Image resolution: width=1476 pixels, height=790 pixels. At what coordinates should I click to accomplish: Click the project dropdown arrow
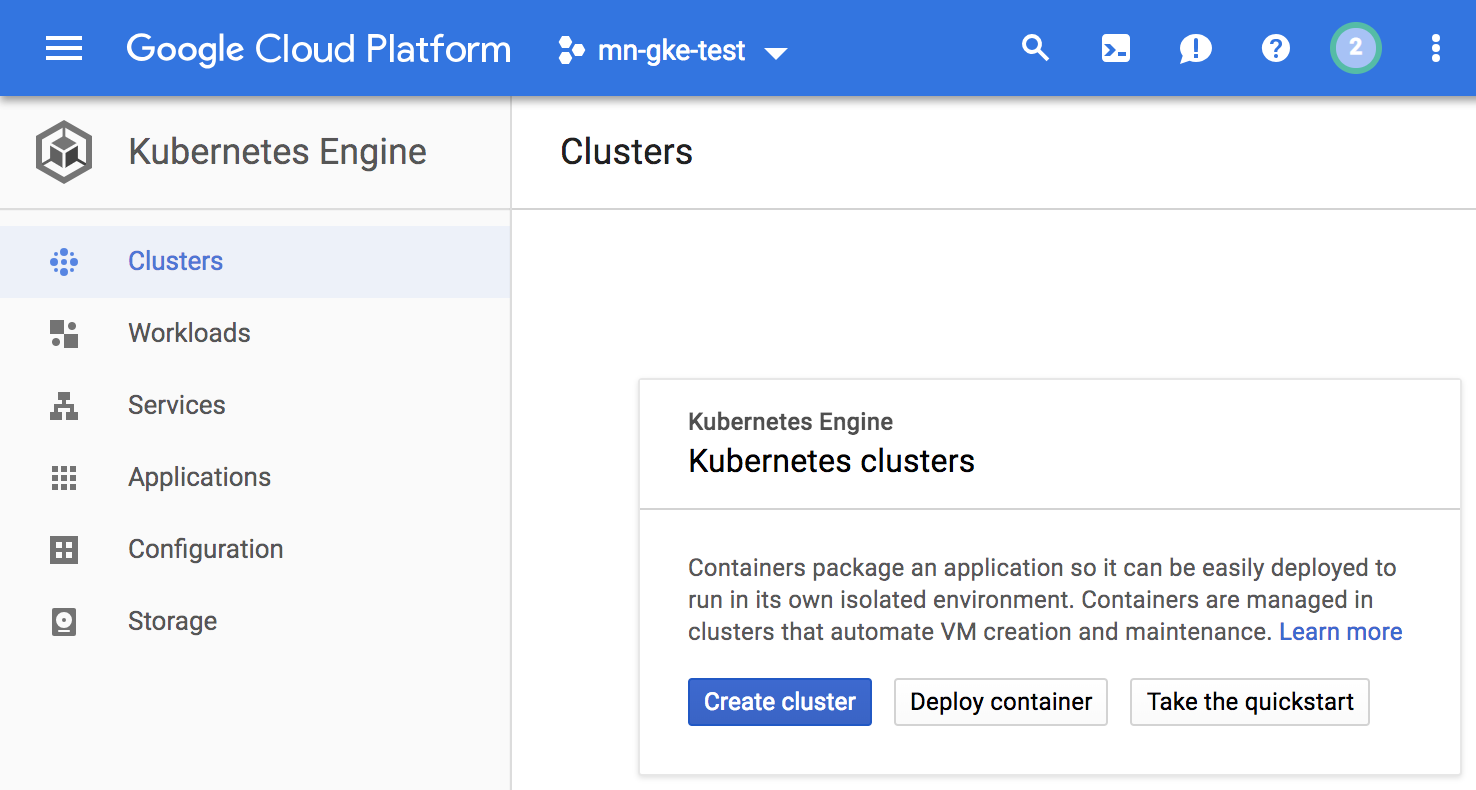[776, 52]
